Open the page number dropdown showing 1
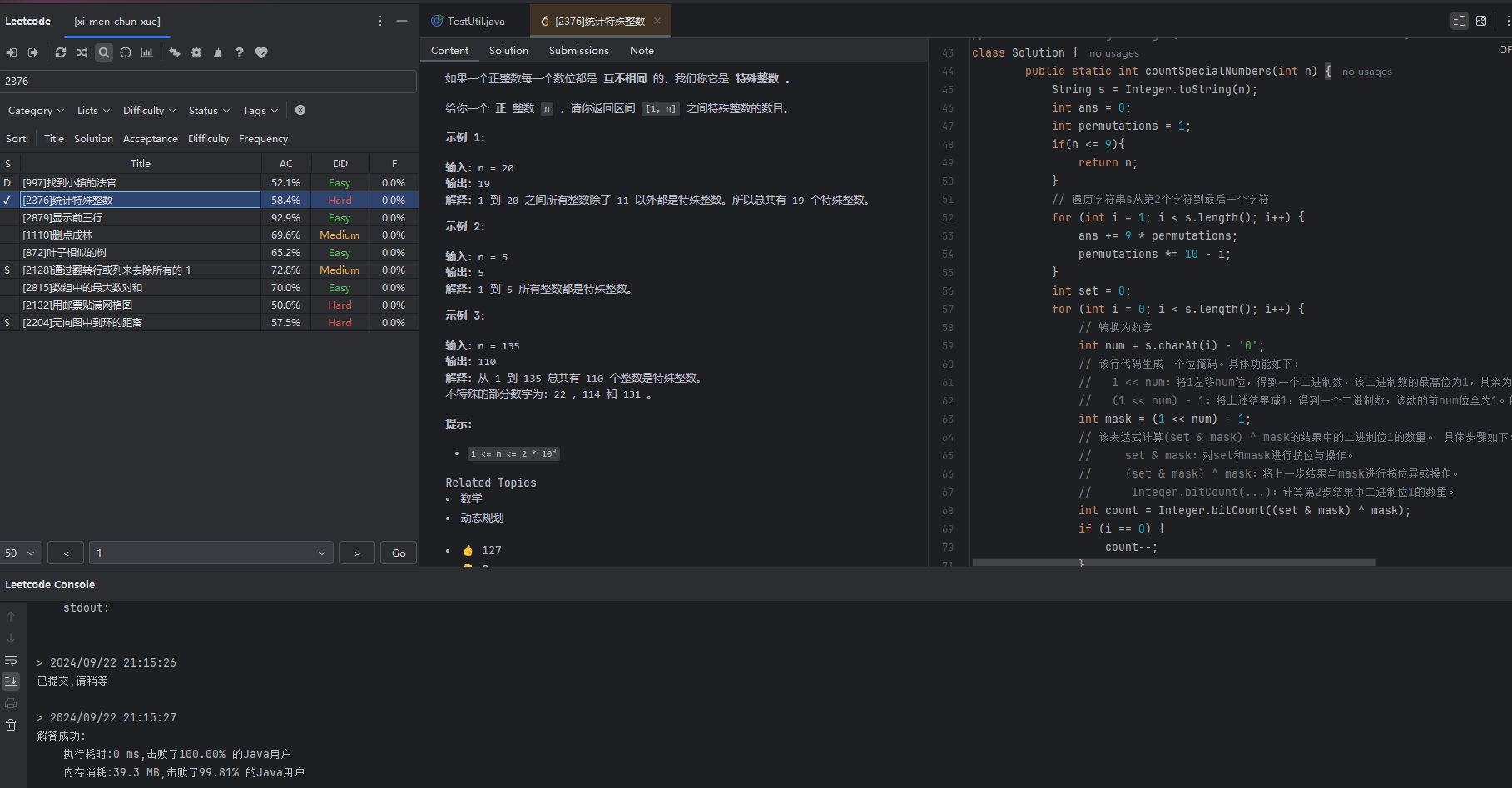 tap(211, 553)
